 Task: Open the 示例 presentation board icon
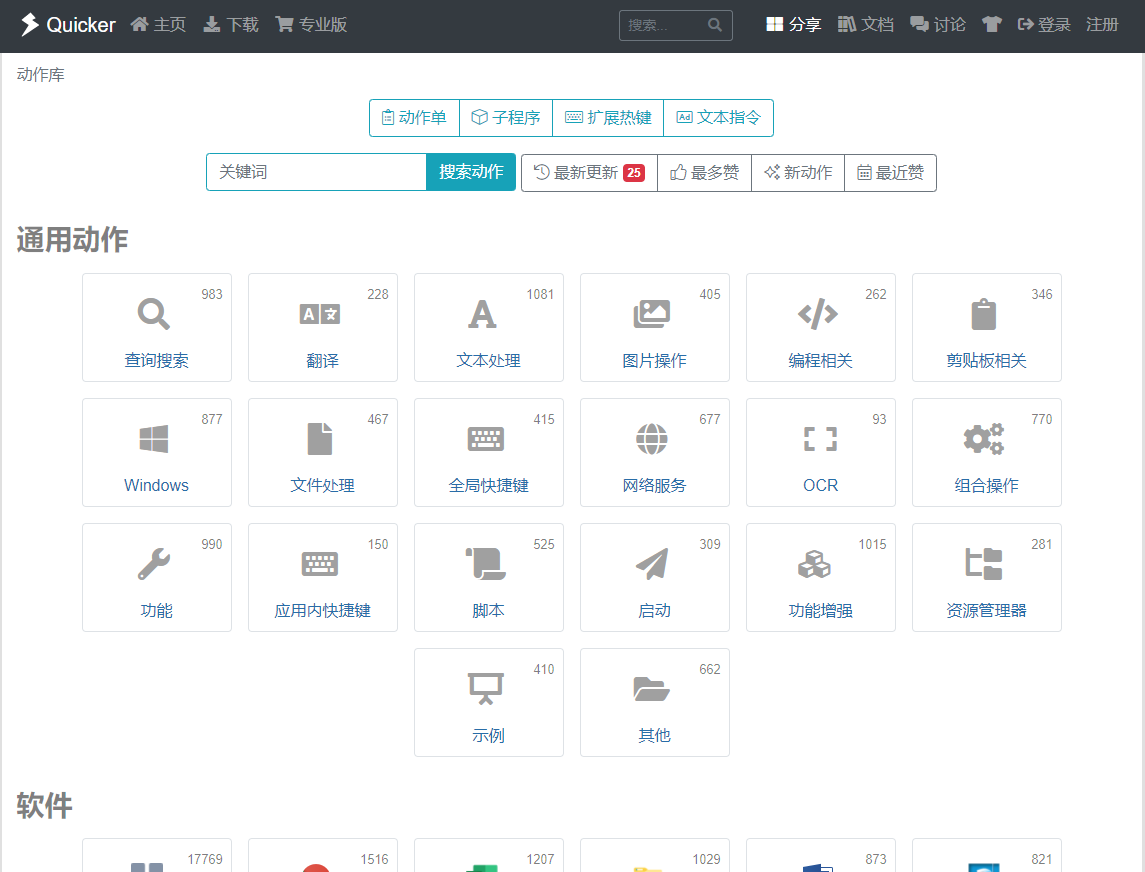click(x=486, y=689)
